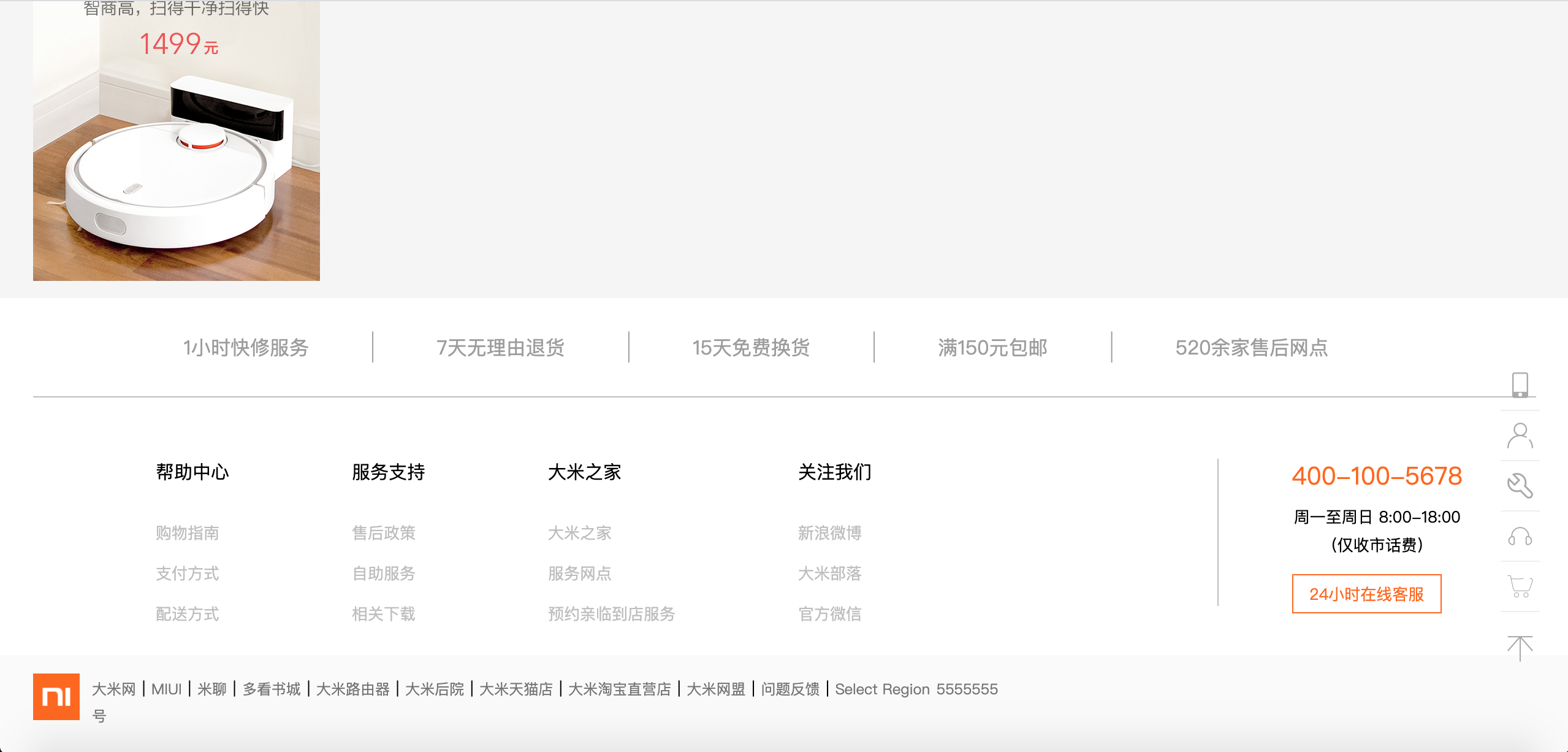Image resolution: width=1568 pixels, height=752 pixels.
Task: Open the shopping cart sidebar icon
Action: coord(1520,586)
